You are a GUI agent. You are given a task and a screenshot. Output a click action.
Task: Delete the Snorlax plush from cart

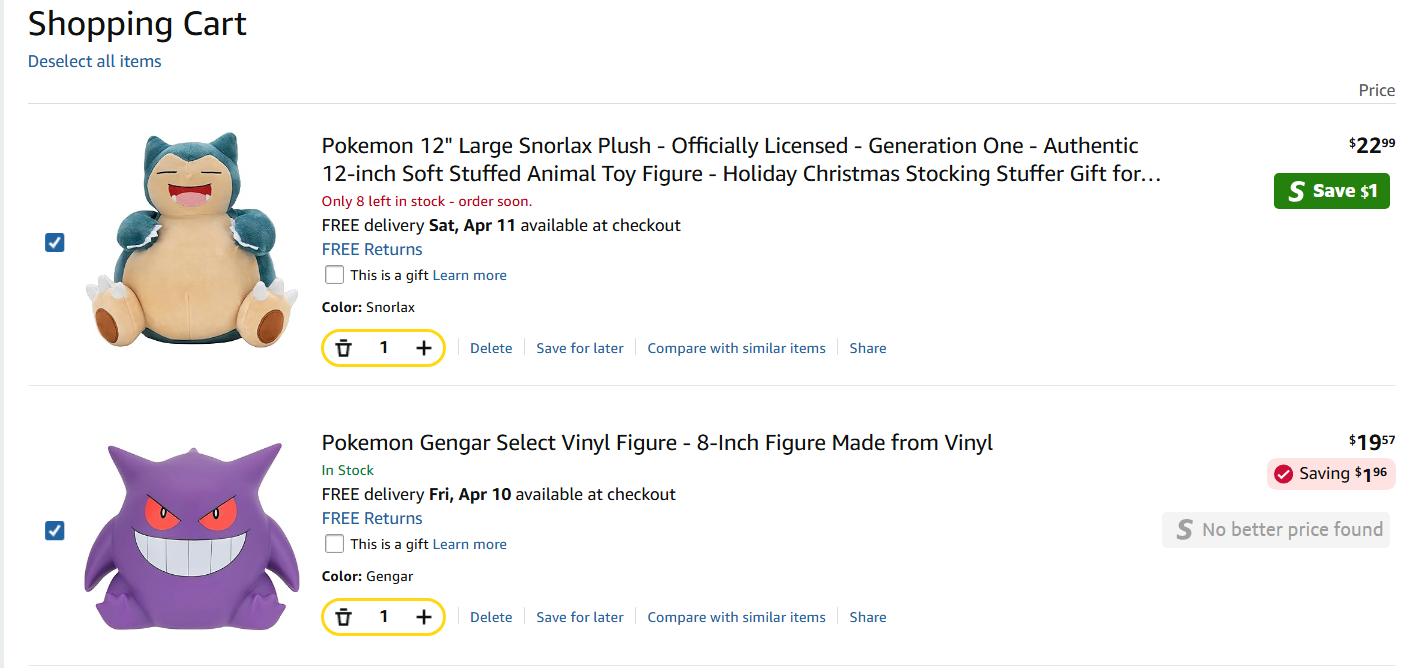(x=491, y=348)
